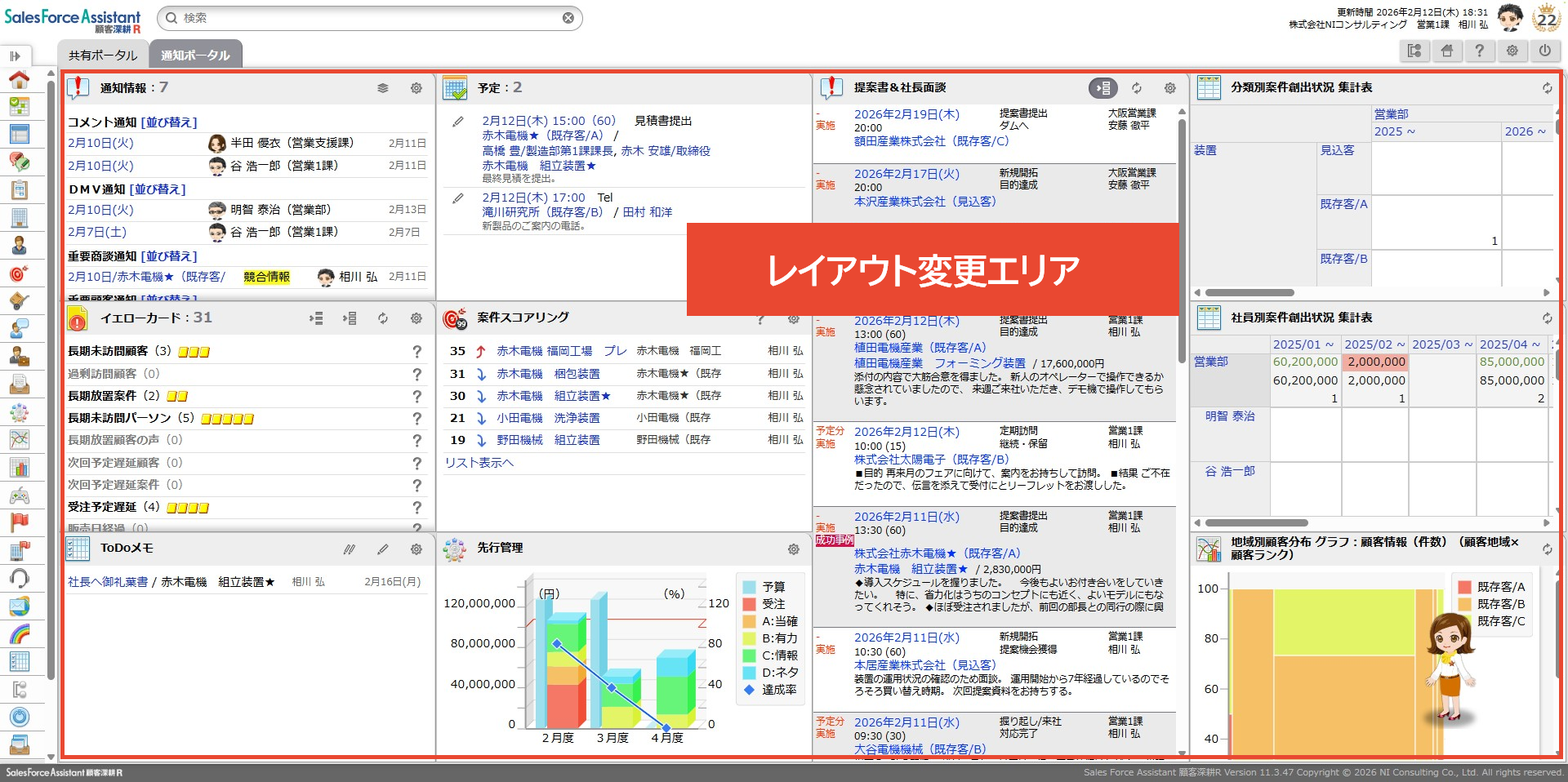Click pencil edit icon in ToDoメモ panel
This screenshot has width=1568, height=782.
point(383,549)
